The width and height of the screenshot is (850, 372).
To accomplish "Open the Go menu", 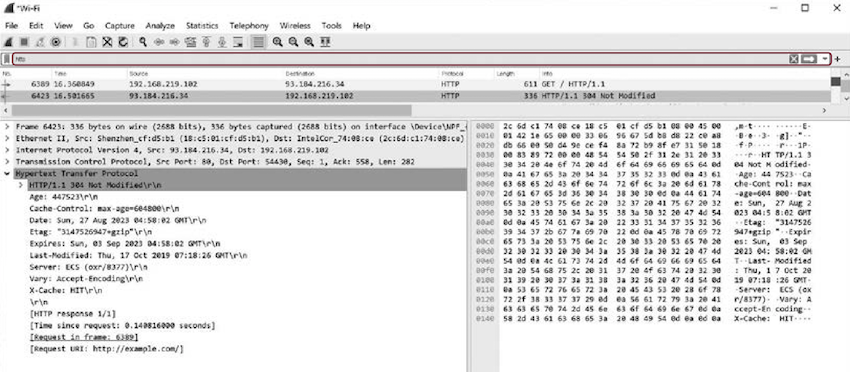I will (89, 25).
